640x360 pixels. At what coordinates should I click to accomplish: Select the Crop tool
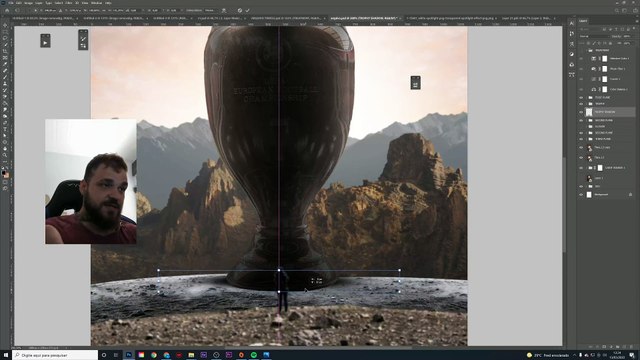coord(5,51)
